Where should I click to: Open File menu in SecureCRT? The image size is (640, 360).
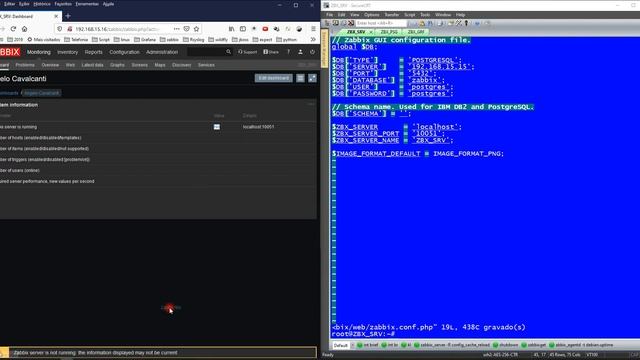[x=329, y=15]
